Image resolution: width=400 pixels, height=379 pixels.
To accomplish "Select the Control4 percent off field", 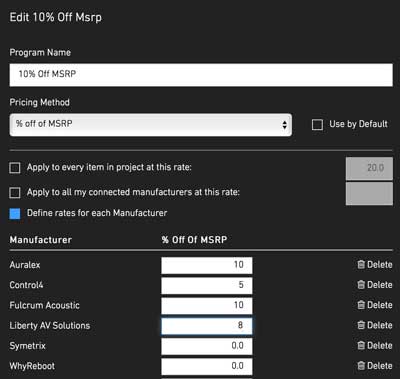I will 207,285.
